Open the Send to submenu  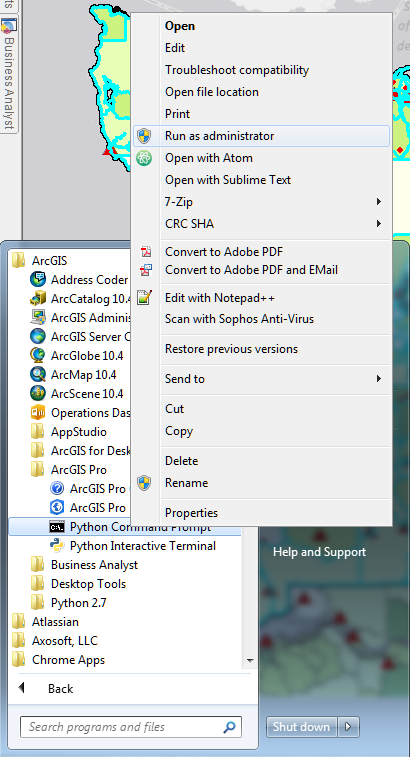[261, 379]
